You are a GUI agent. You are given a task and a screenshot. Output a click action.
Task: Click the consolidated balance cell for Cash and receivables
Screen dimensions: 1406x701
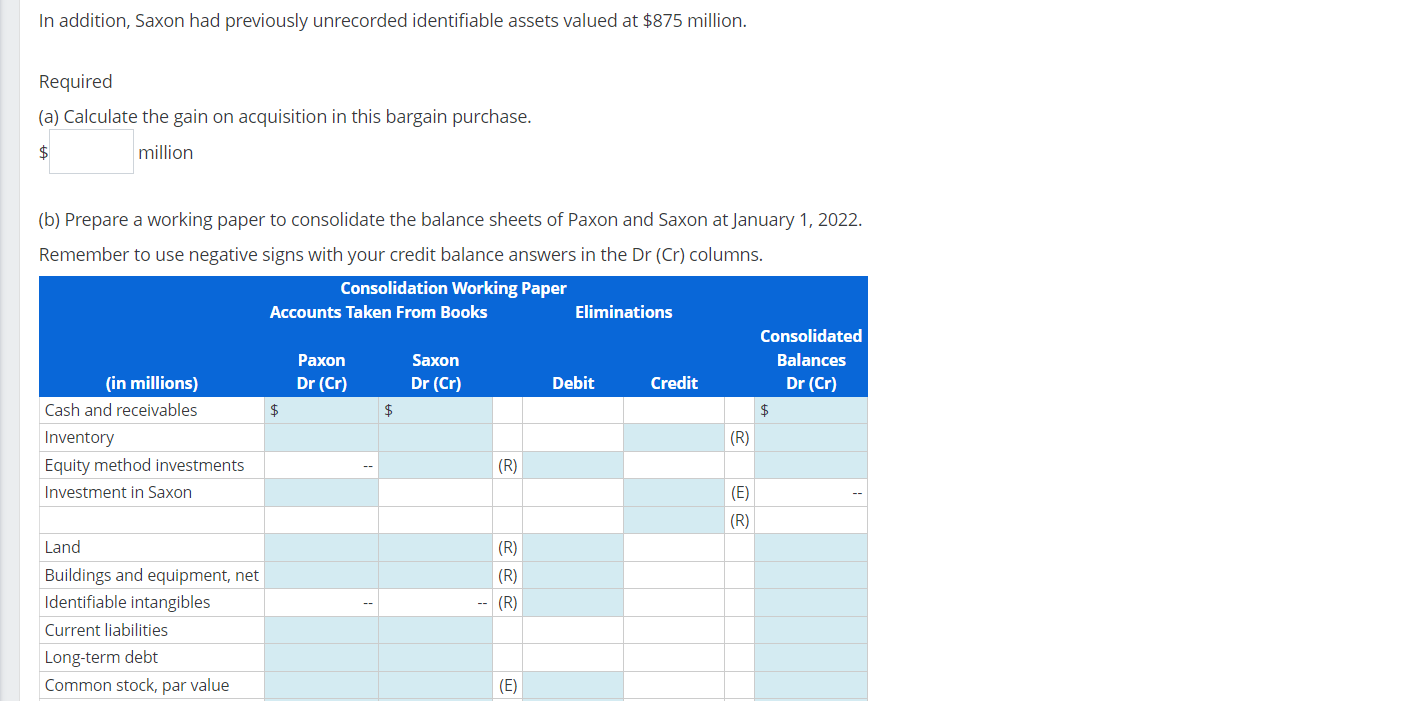pyautogui.click(x=810, y=410)
